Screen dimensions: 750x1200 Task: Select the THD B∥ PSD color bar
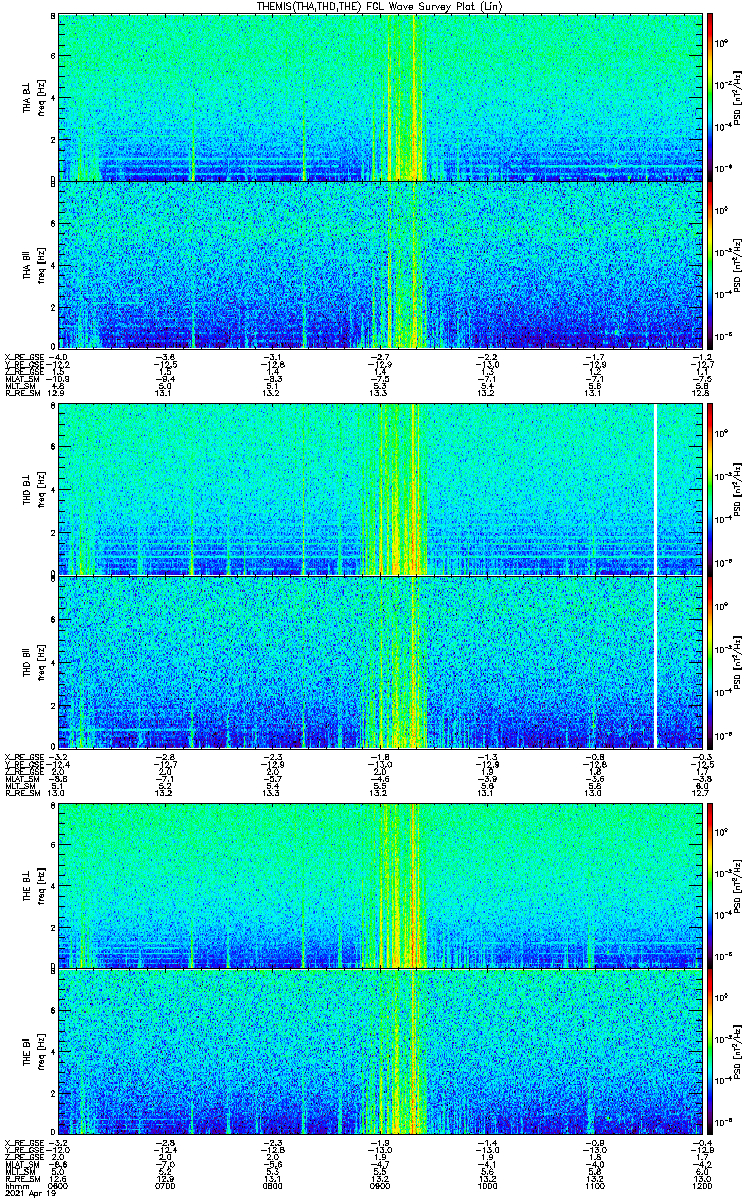[x=710, y=662]
